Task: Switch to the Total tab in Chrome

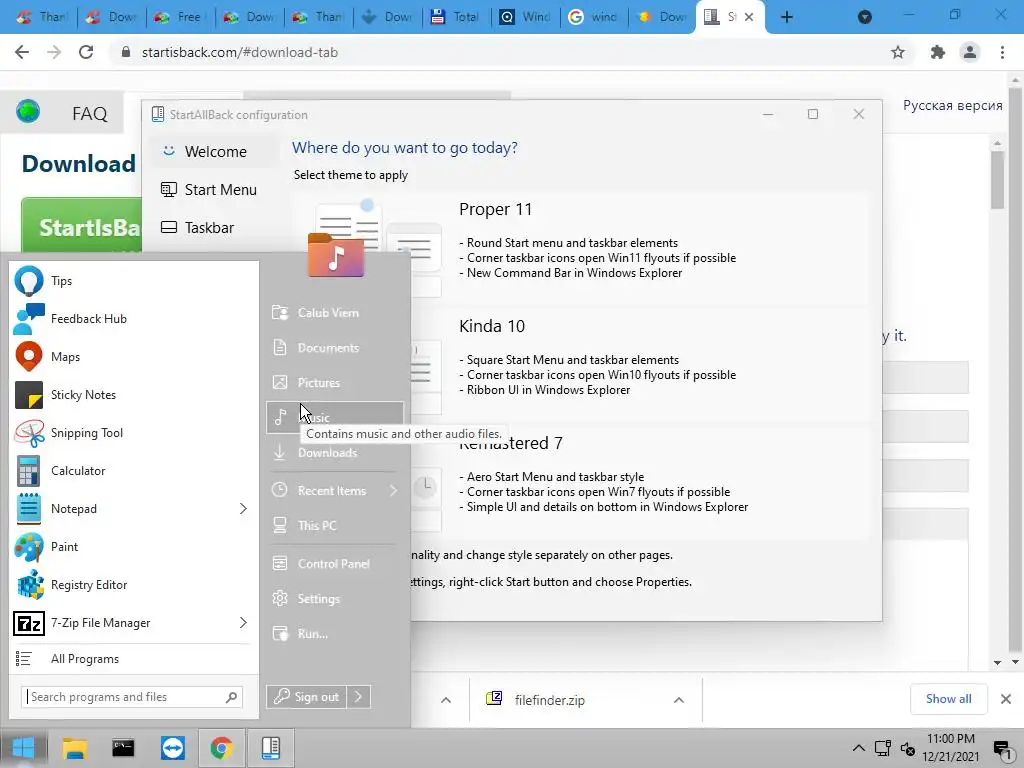Action: (455, 17)
